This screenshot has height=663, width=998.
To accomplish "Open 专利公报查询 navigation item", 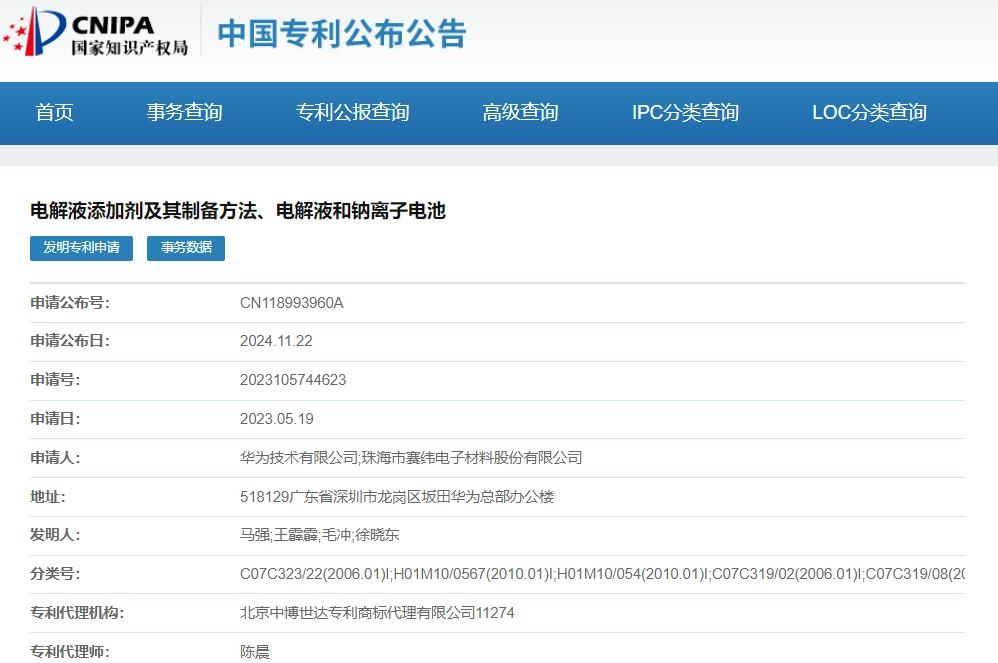I will [351, 113].
